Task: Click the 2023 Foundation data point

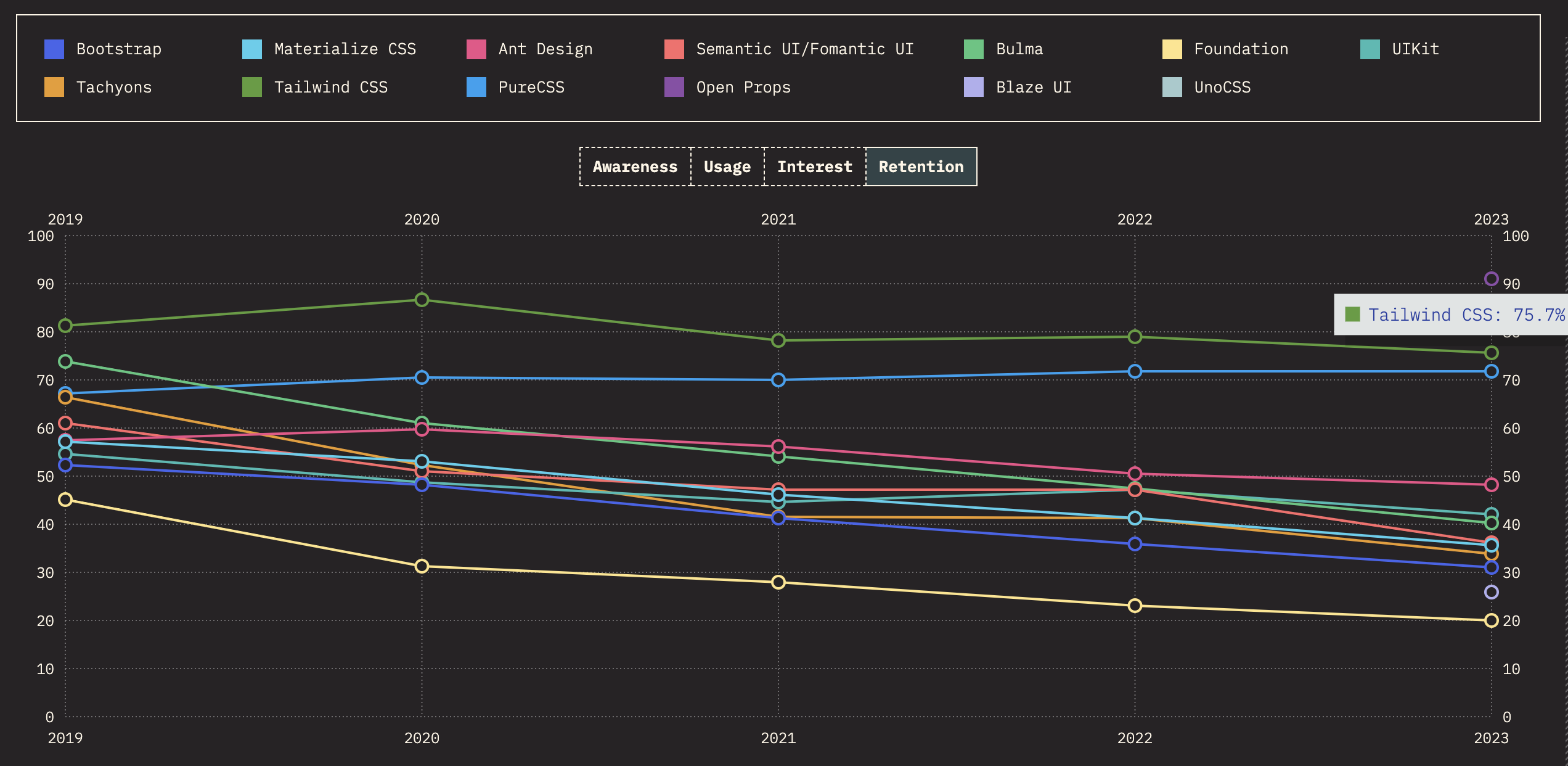Action: coord(1492,621)
